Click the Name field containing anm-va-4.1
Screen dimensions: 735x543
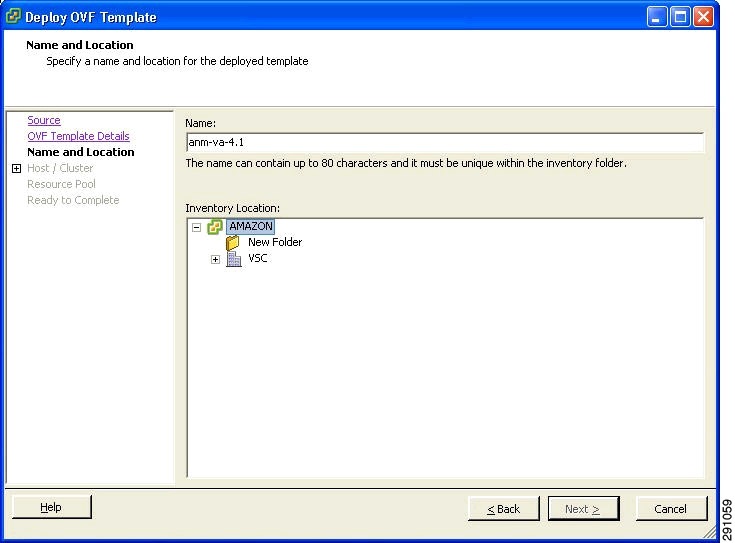point(445,142)
